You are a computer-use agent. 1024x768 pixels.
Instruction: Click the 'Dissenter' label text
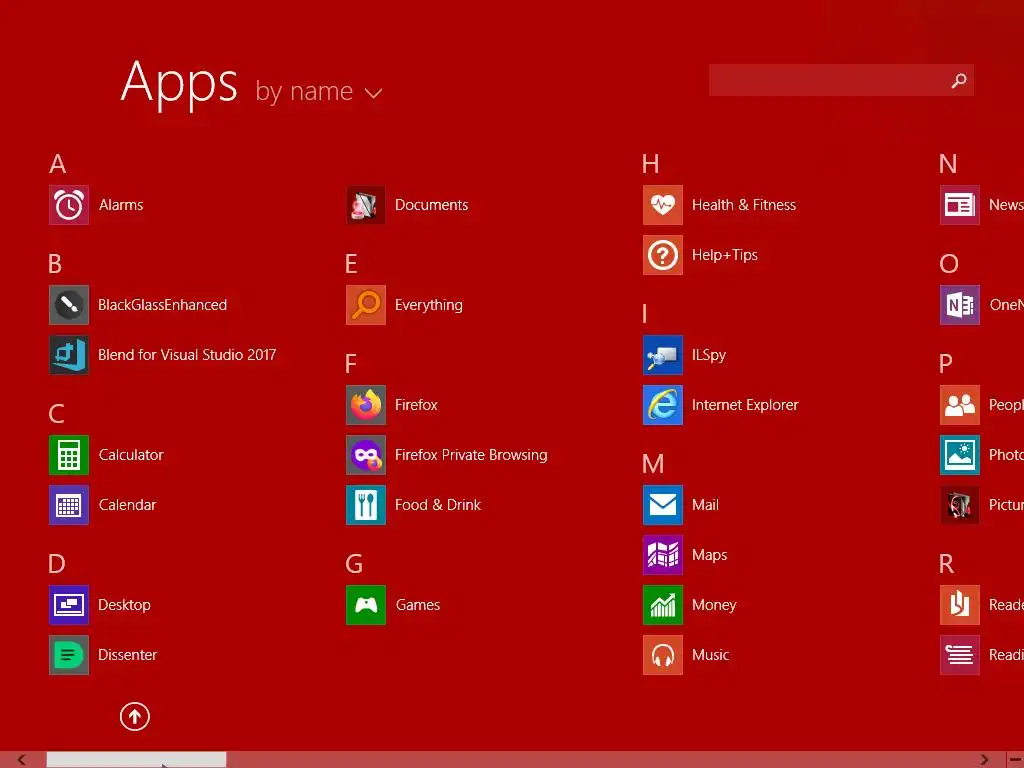click(x=127, y=655)
